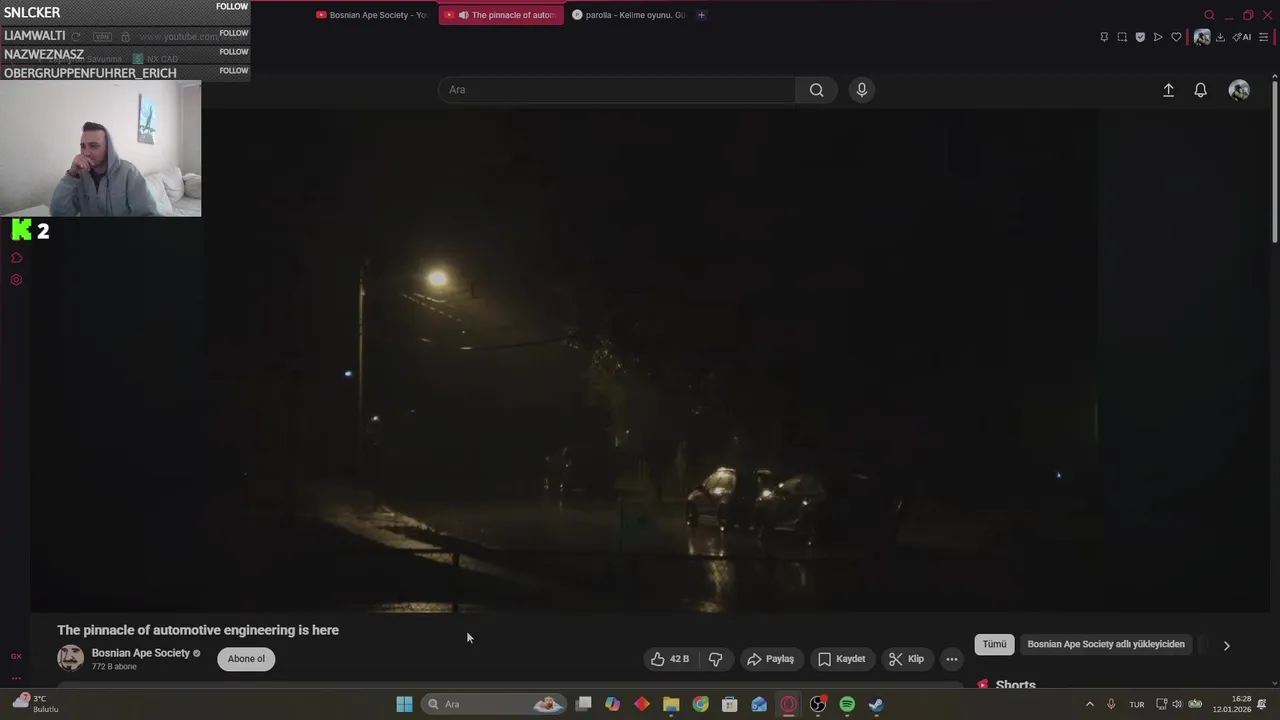Image resolution: width=1280 pixels, height=720 pixels.
Task: Follow NAZWEZNASZ in overlay list
Action: [233, 52]
